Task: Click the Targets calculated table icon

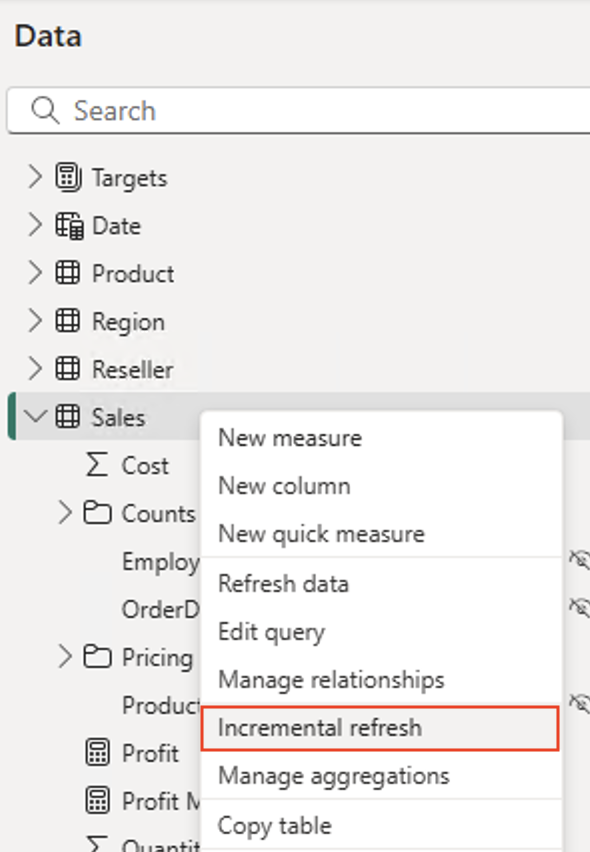Action: tap(68, 177)
